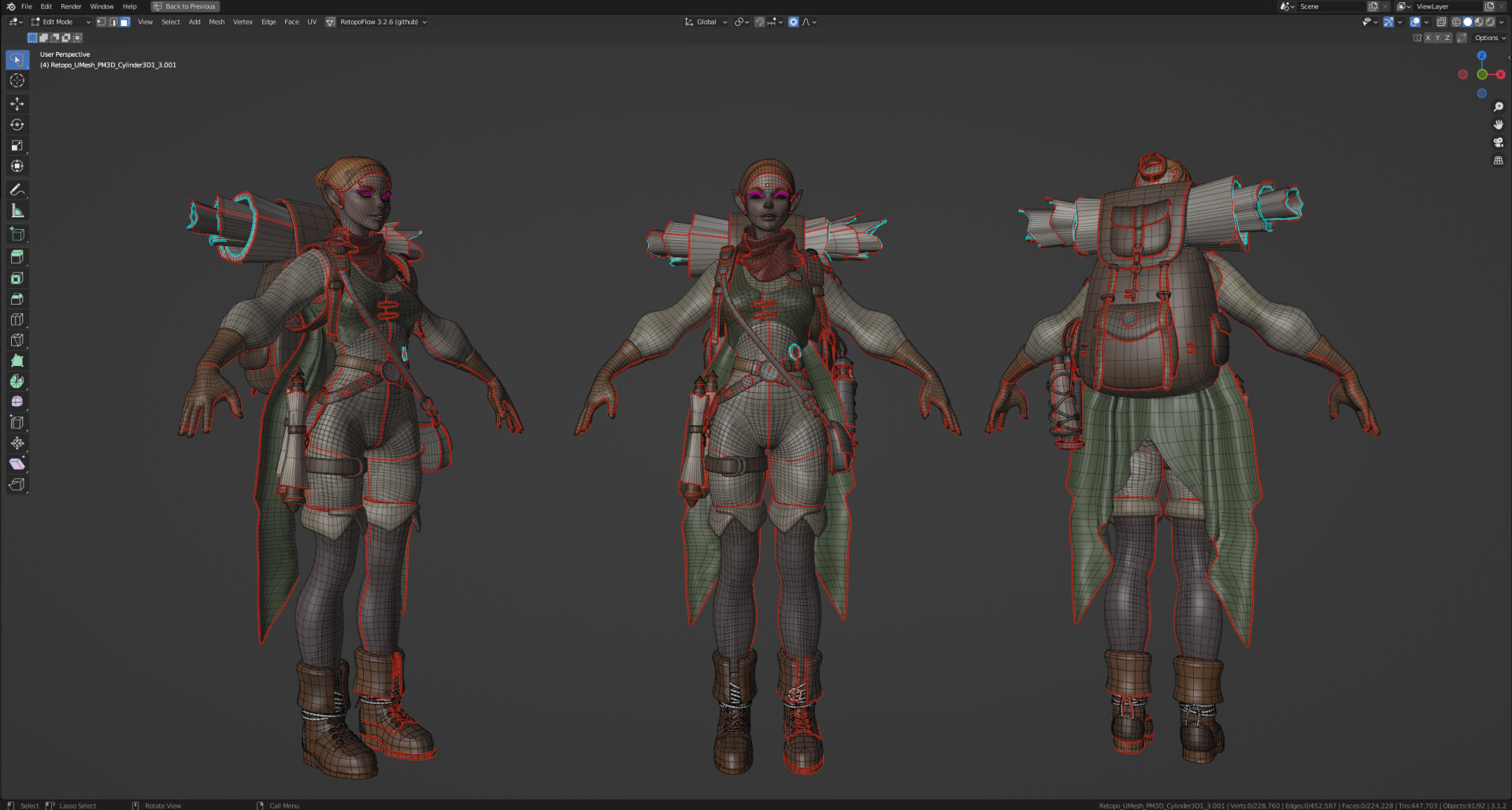Image resolution: width=1512 pixels, height=810 pixels.
Task: Select the Knife tool
Action: pos(17,341)
